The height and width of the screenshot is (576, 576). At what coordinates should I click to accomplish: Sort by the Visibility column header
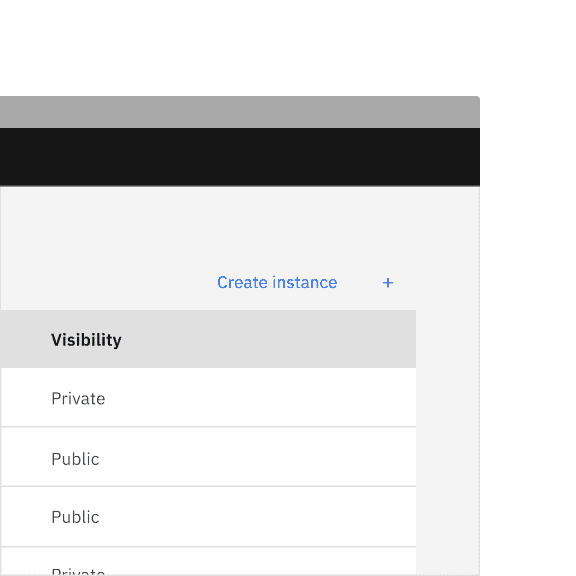click(x=86, y=340)
